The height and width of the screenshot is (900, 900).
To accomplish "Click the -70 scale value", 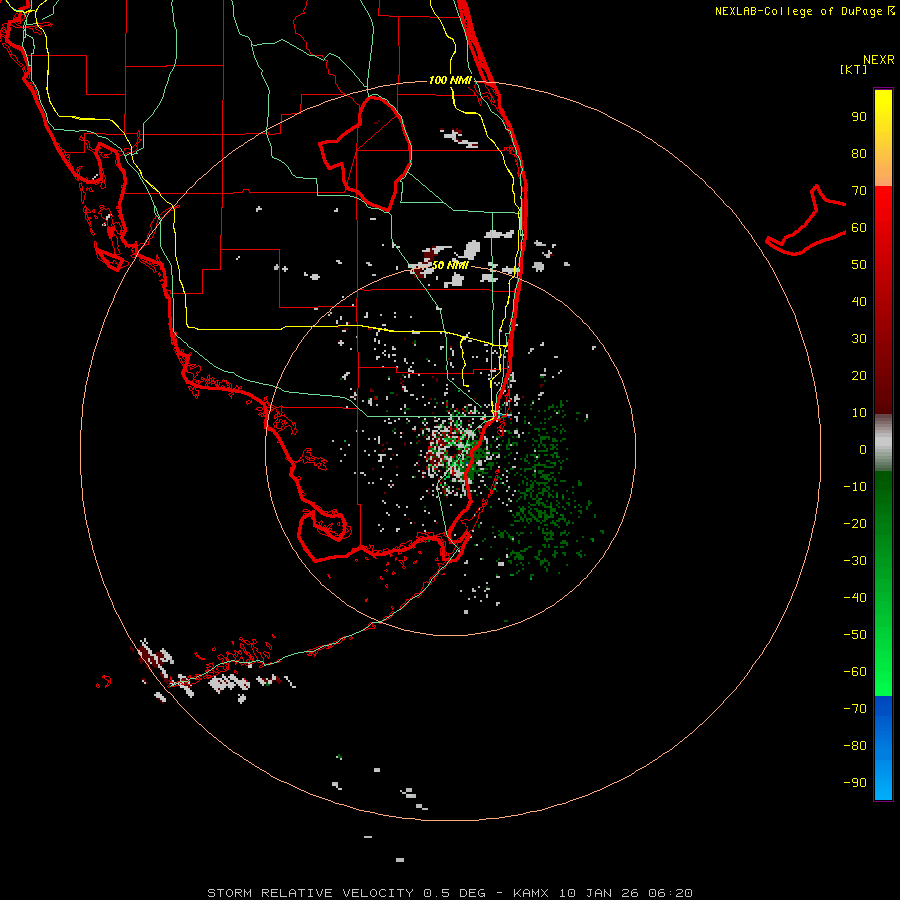I will pos(855,708).
